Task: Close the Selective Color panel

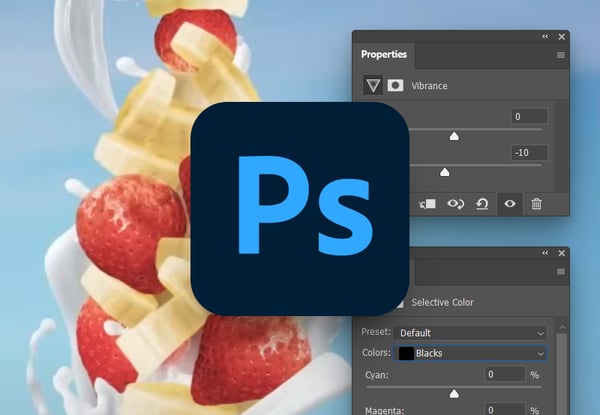Action: 562,253
